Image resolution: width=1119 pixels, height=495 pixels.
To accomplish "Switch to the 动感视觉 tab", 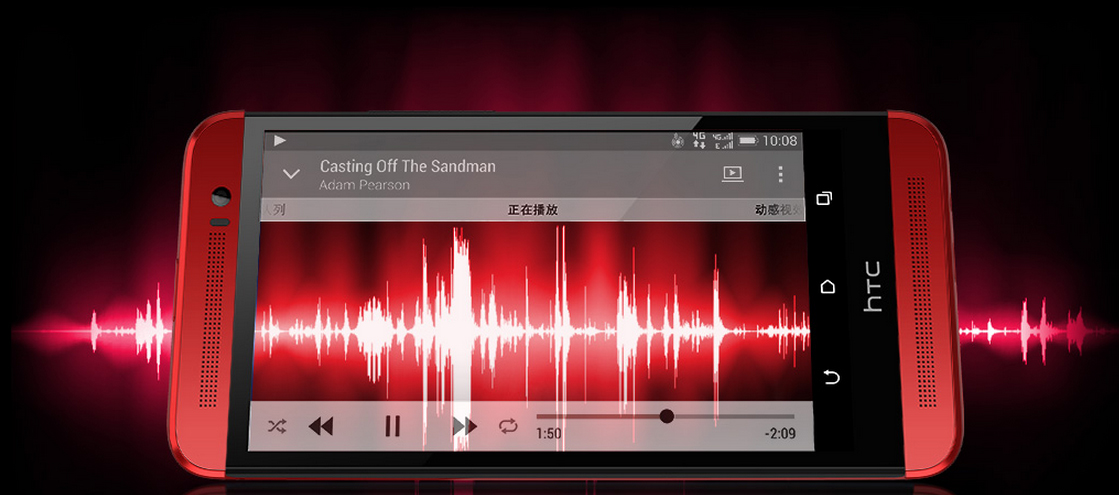I will (777, 210).
